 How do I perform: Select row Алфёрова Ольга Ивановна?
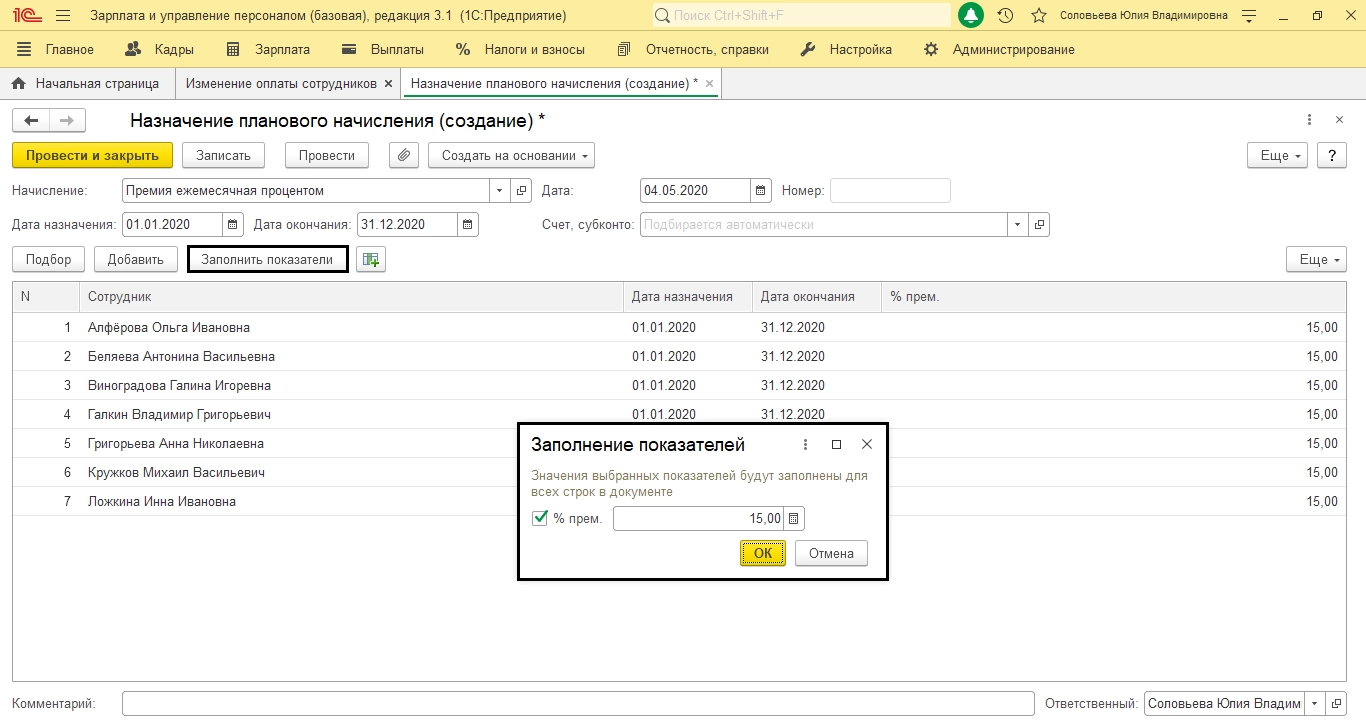click(x=169, y=328)
